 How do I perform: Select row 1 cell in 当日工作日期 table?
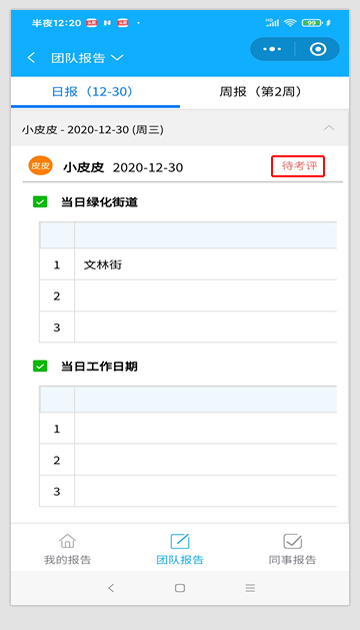(205, 429)
